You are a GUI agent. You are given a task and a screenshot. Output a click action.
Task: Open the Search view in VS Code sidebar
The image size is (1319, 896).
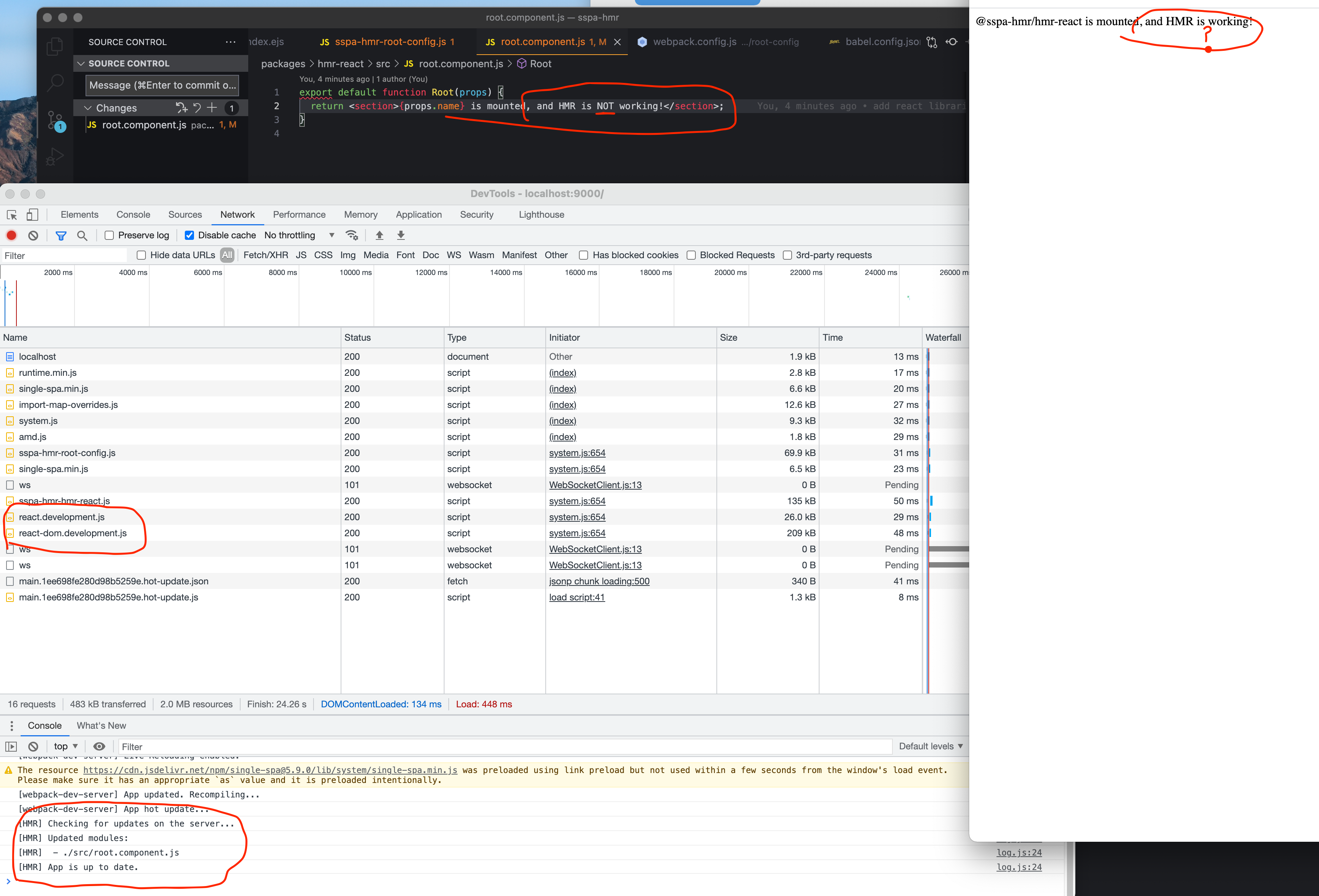pyautogui.click(x=55, y=83)
